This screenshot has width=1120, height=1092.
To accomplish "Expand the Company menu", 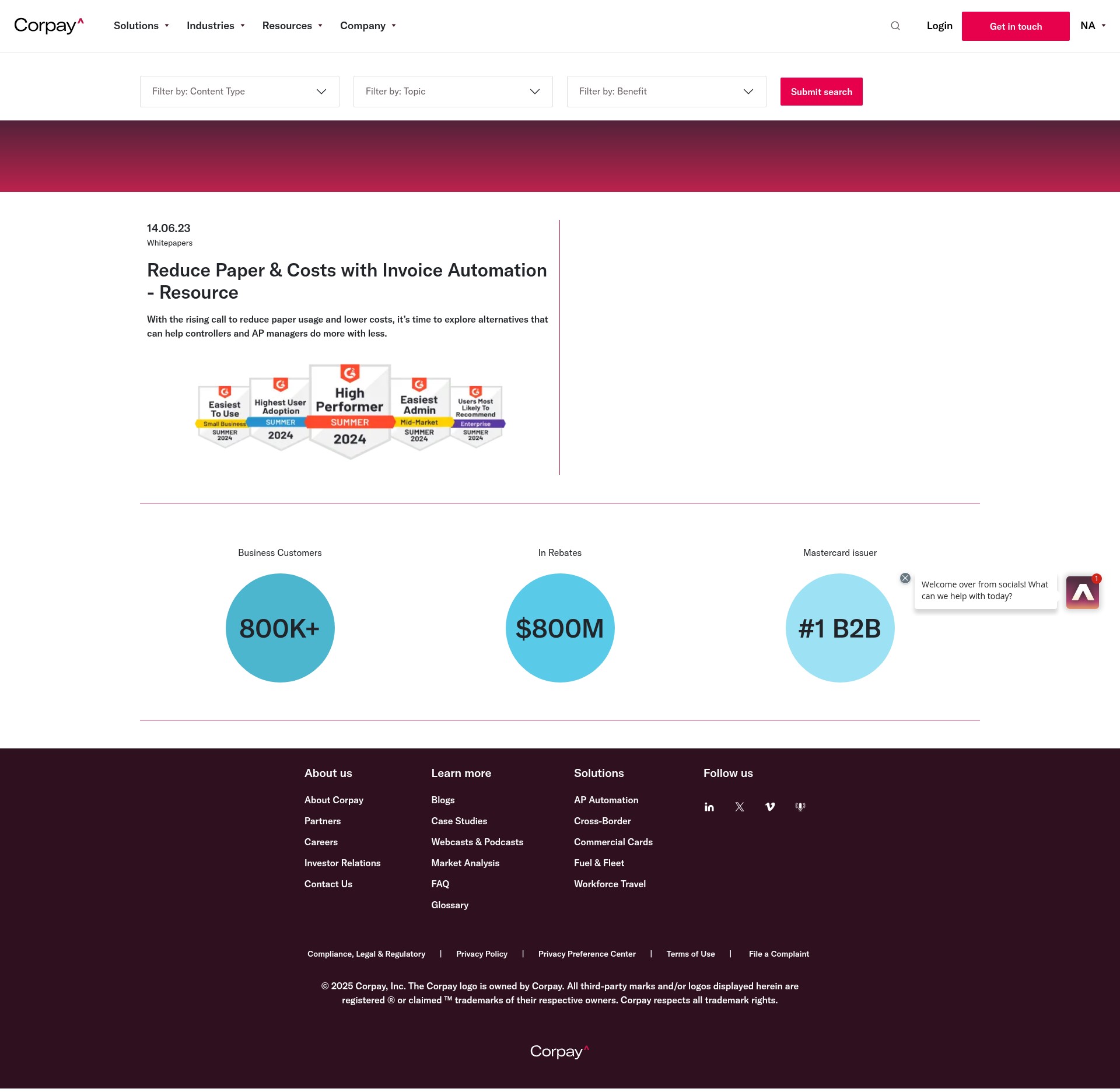I will coord(368,26).
